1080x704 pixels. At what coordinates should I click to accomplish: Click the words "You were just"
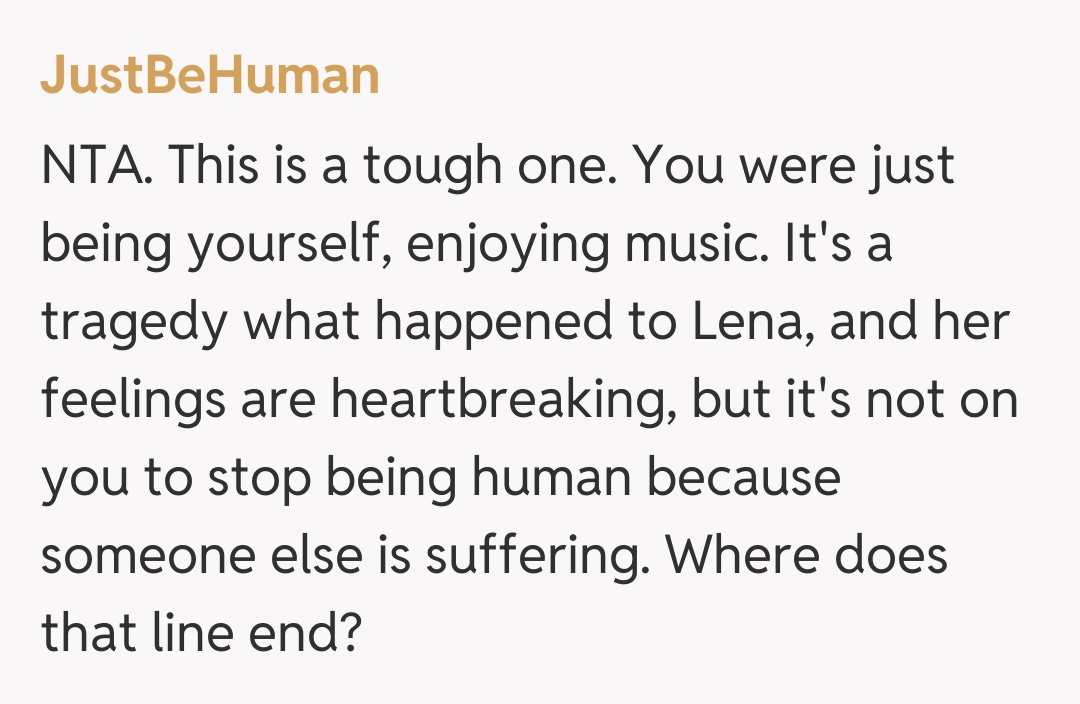pos(795,166)
